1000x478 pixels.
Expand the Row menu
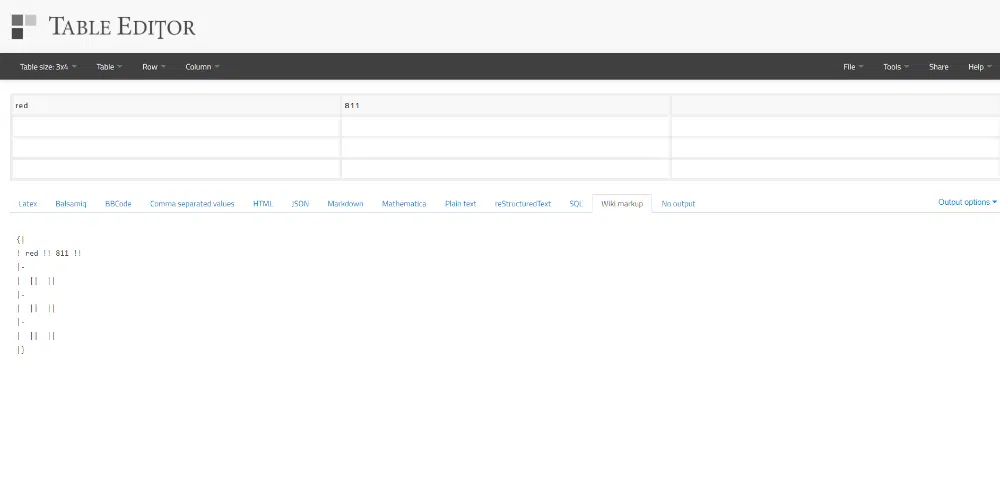pyautogui.click(x=153, y=67)
